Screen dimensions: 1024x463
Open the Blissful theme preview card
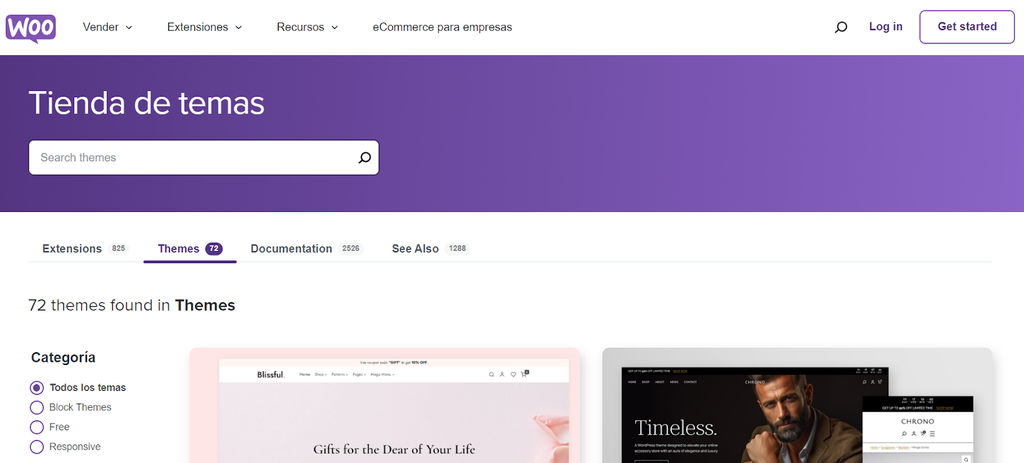385,406
